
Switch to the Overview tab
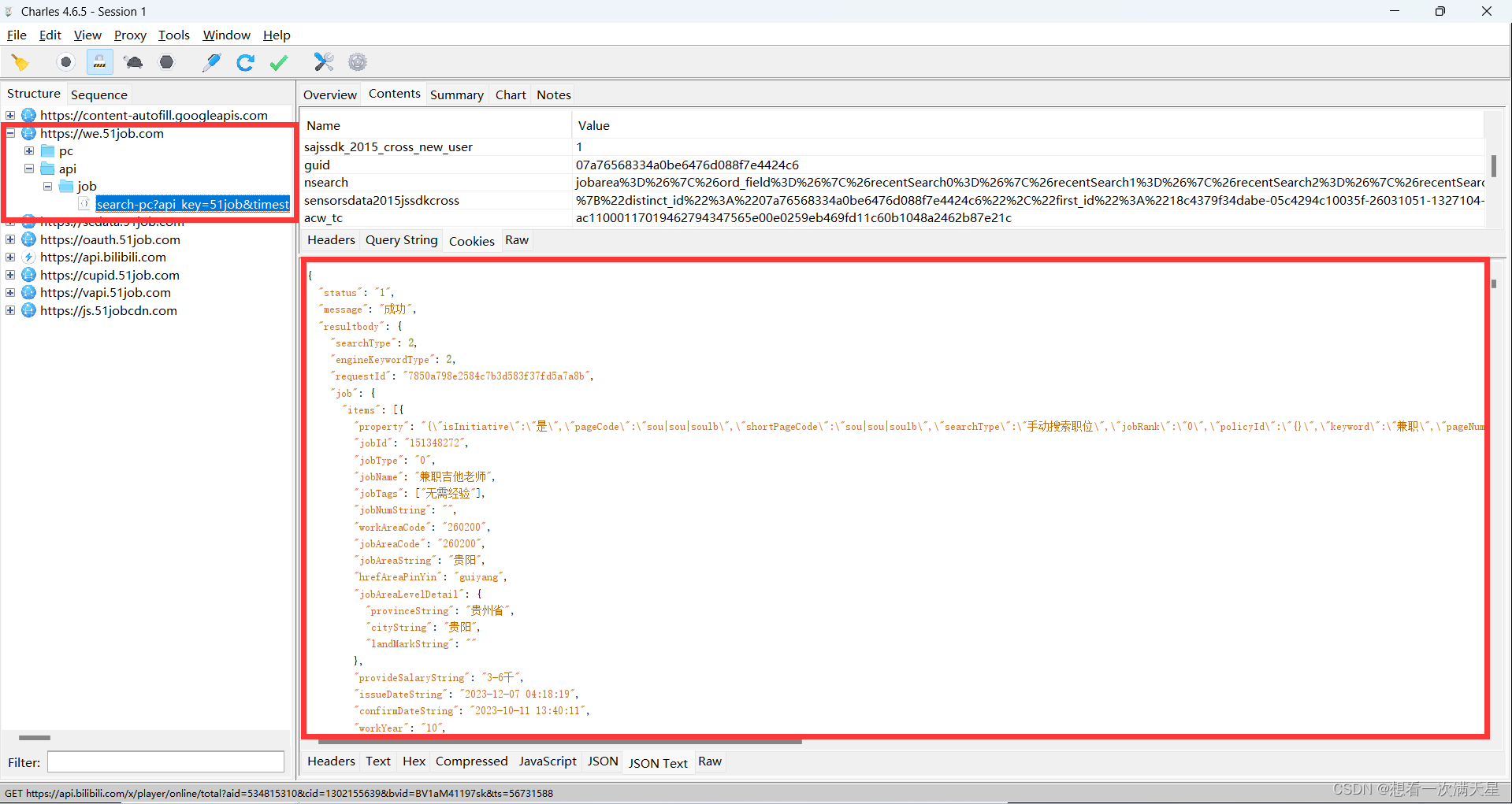[330, 94]
